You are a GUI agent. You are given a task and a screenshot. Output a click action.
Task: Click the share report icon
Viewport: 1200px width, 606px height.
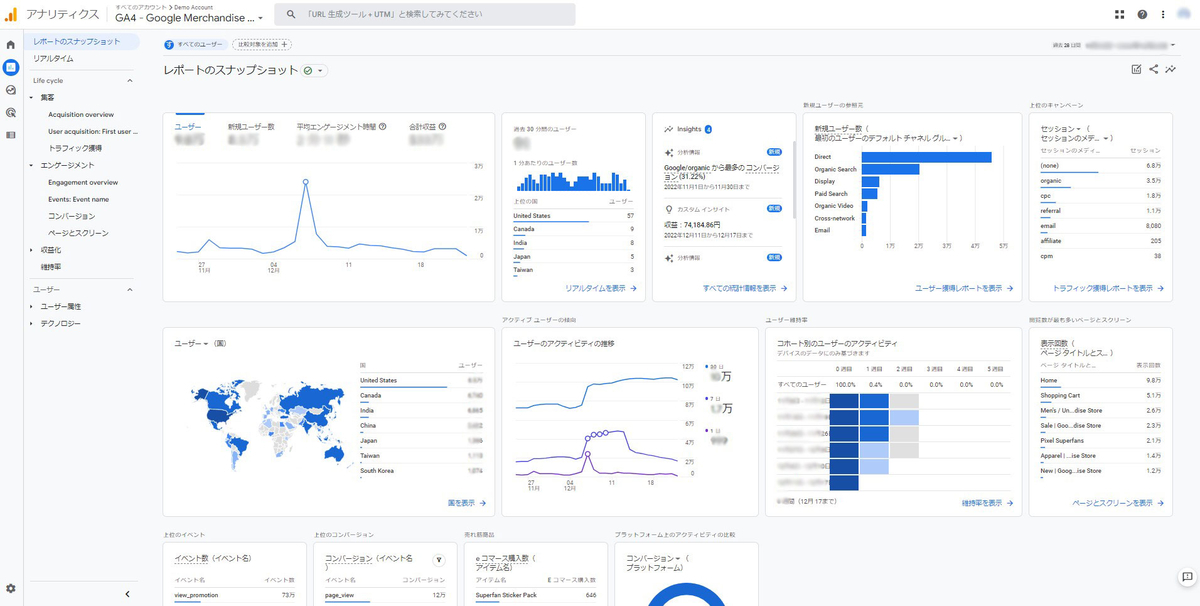click(1154, 69)
